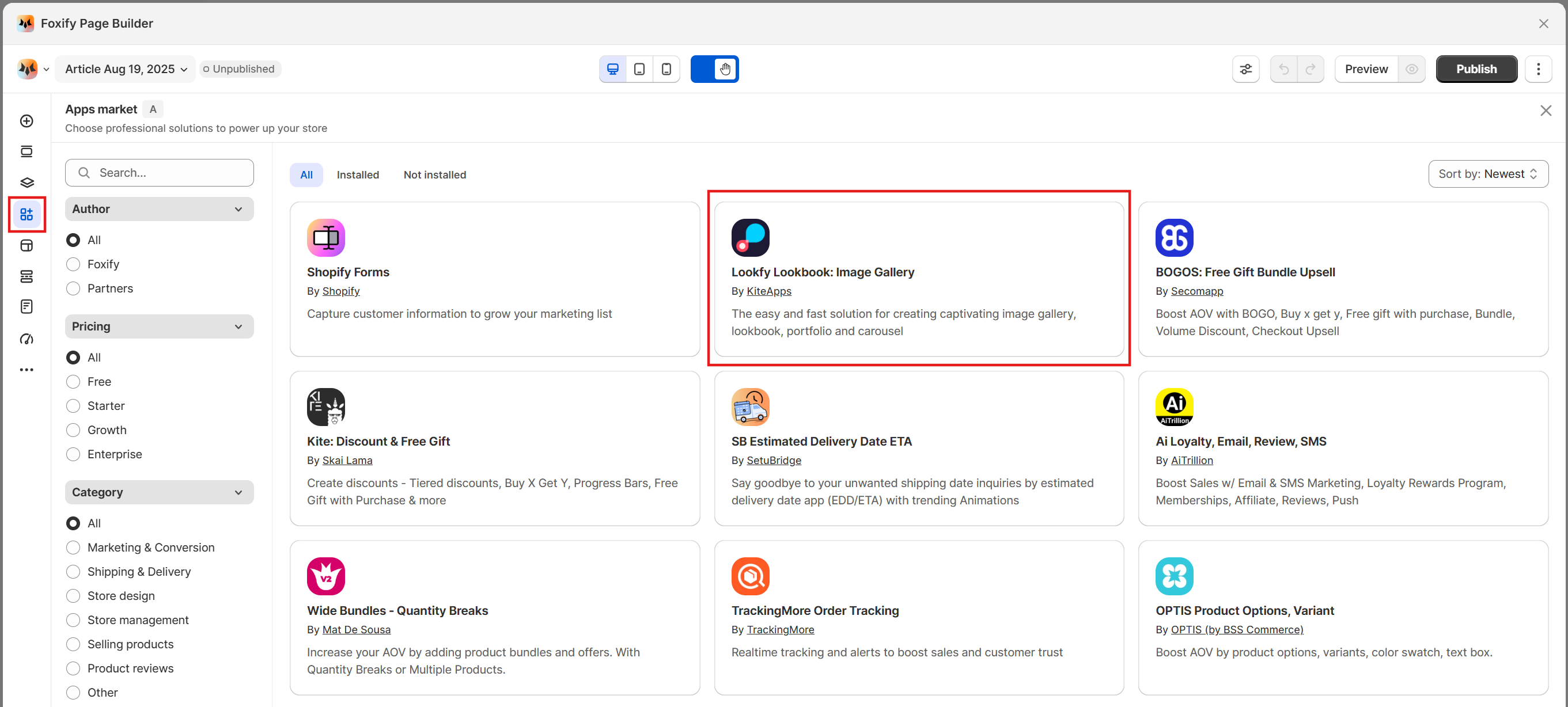This screenshot has height=707, width=1568.
Task: Select Partners author radio button
Action: tap(73, 288)
